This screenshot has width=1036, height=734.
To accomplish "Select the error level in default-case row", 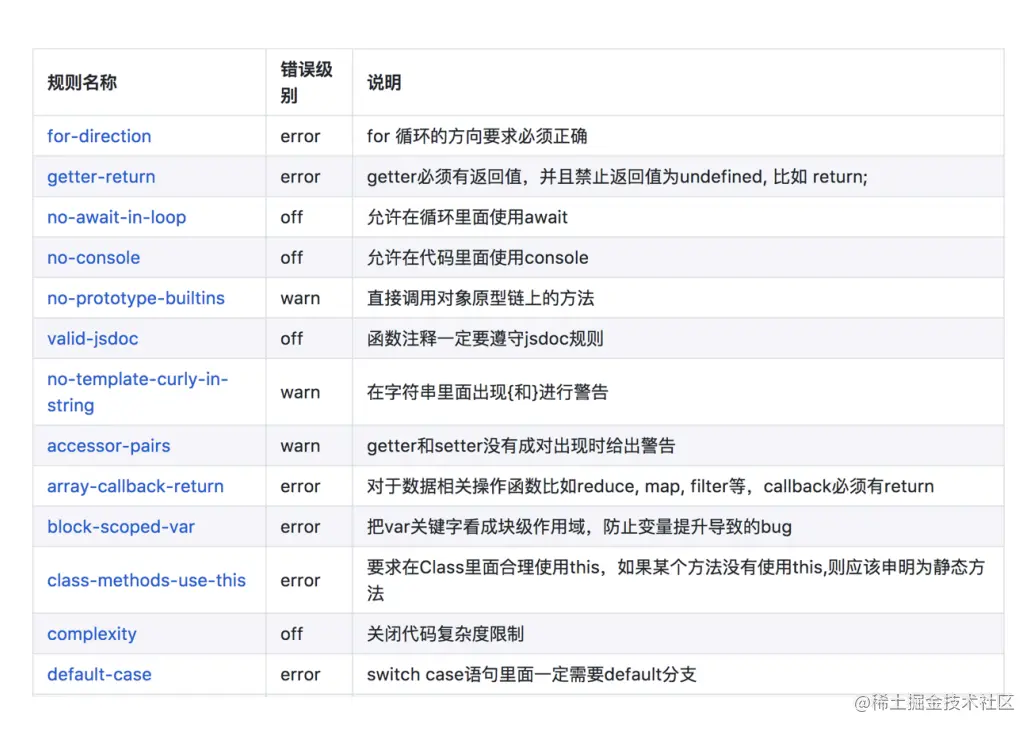I will tap(300, 674).
